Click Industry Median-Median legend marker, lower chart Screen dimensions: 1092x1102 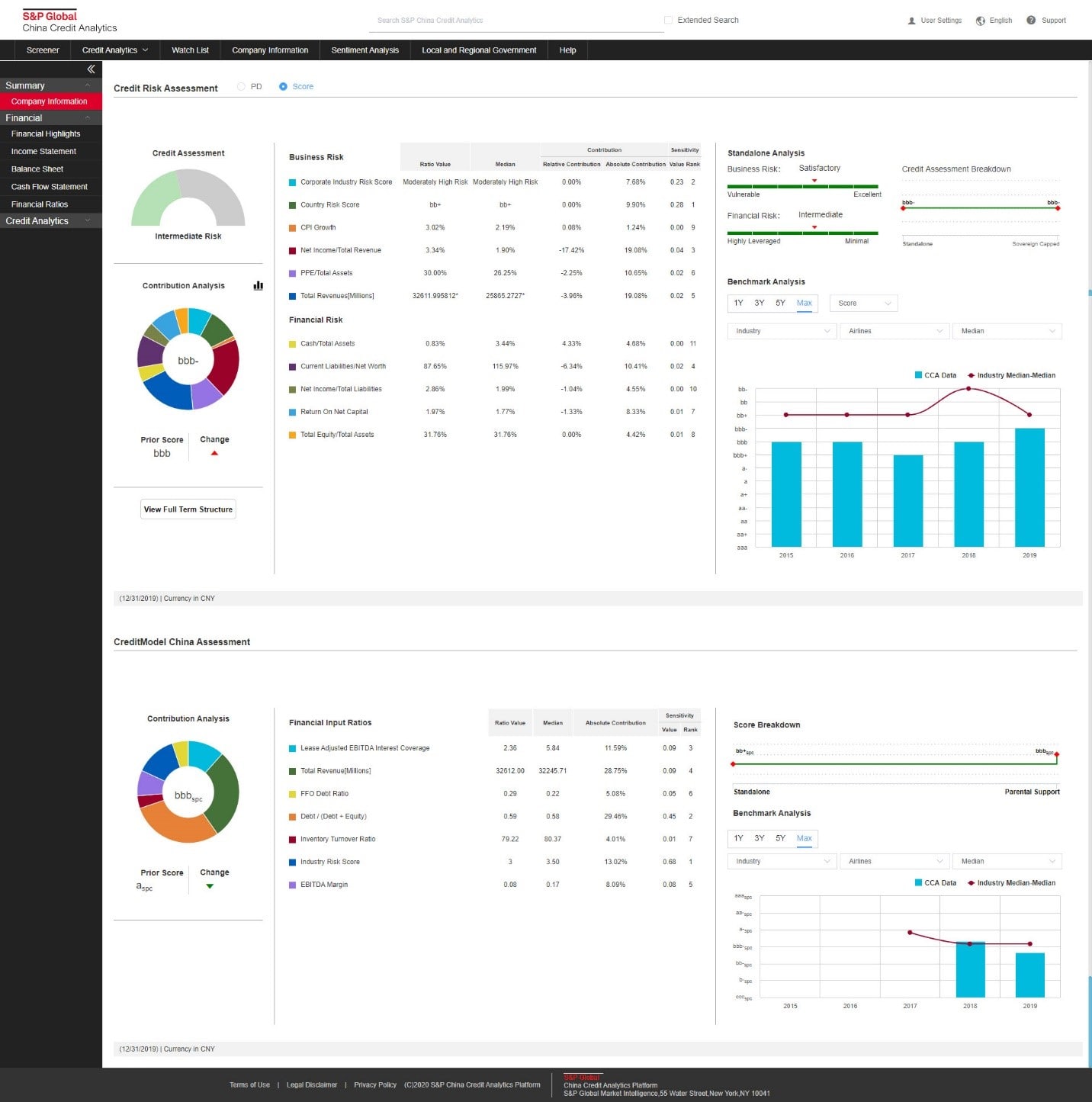pos(971,883)
